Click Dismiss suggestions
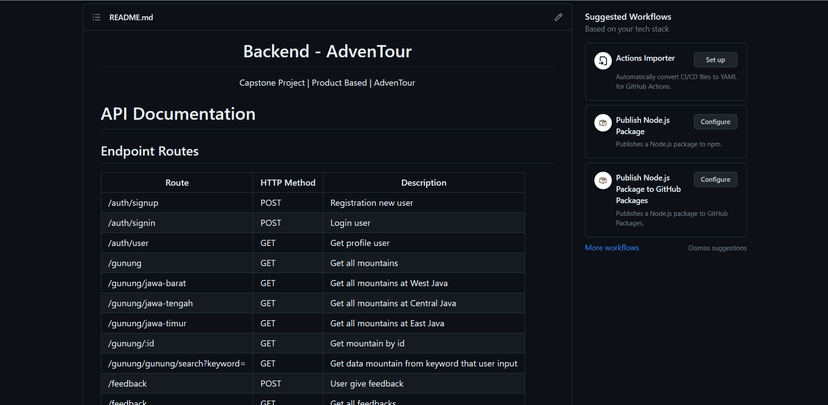828x405 pixels. pyautogui.click(x=717, y=248)
